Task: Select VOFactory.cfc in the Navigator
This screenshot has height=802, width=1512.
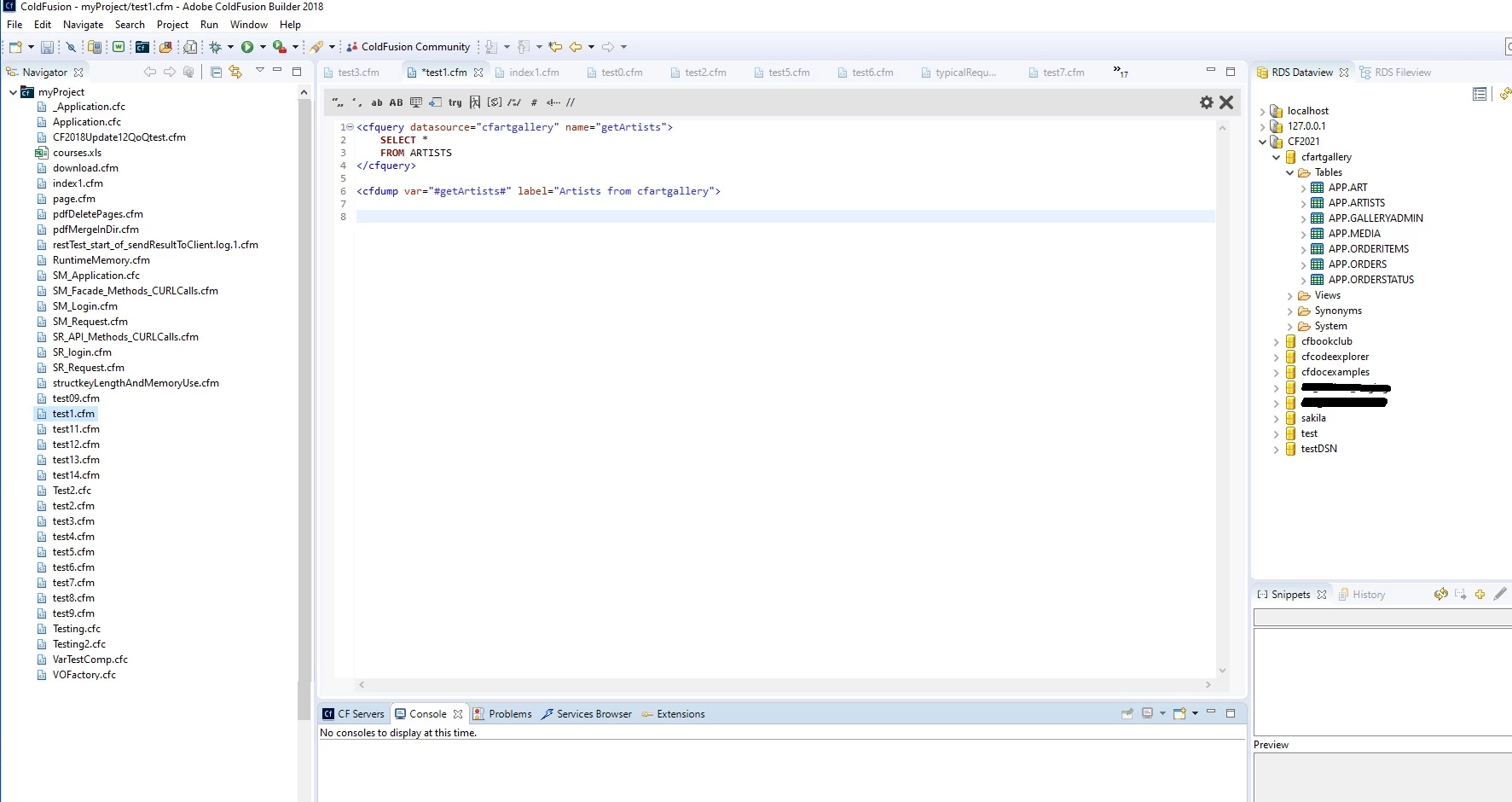Action: pos(84,675)
